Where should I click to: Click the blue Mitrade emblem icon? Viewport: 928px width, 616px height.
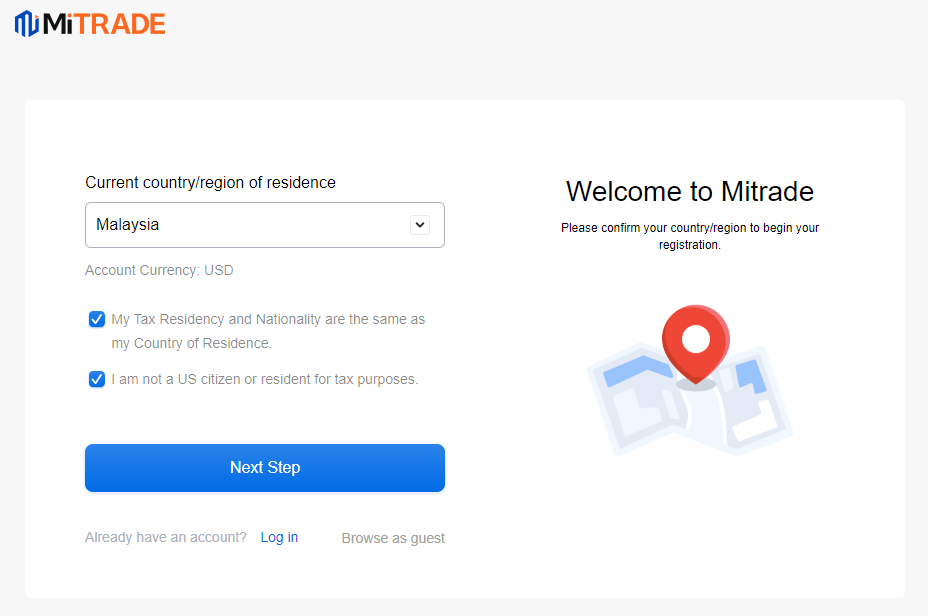tap(27, 24)
